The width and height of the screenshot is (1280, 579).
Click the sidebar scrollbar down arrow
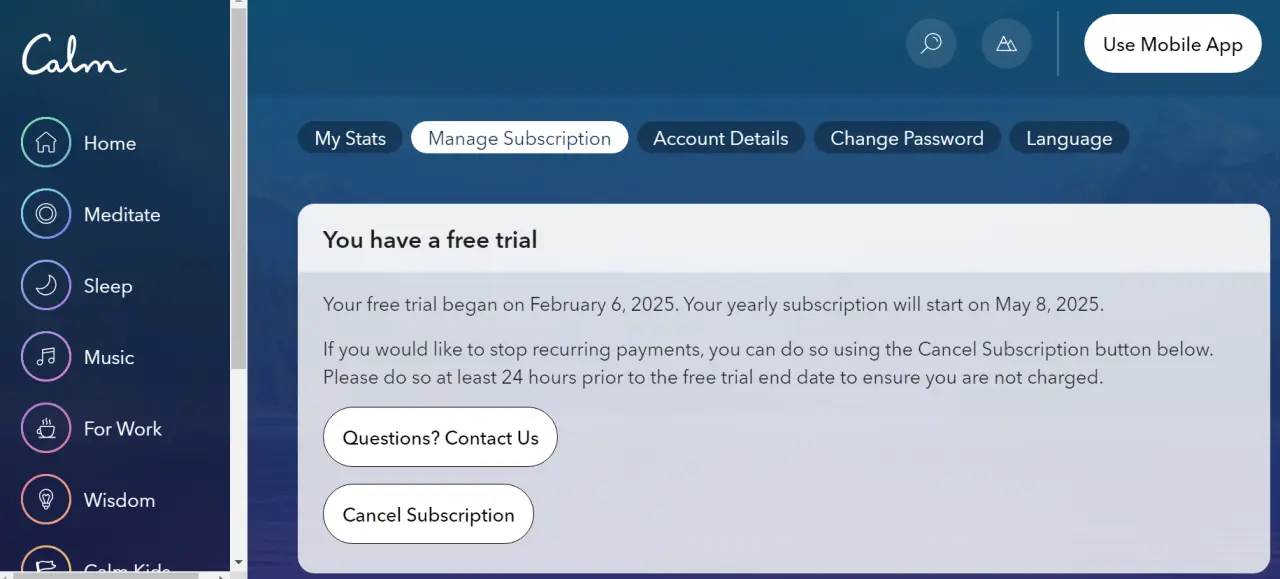click(x=238, y=563)
